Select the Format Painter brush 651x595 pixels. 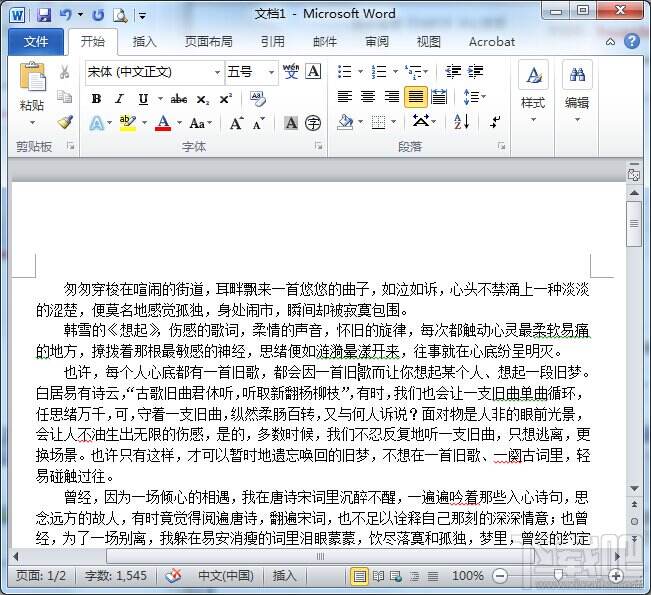[64, 123]
